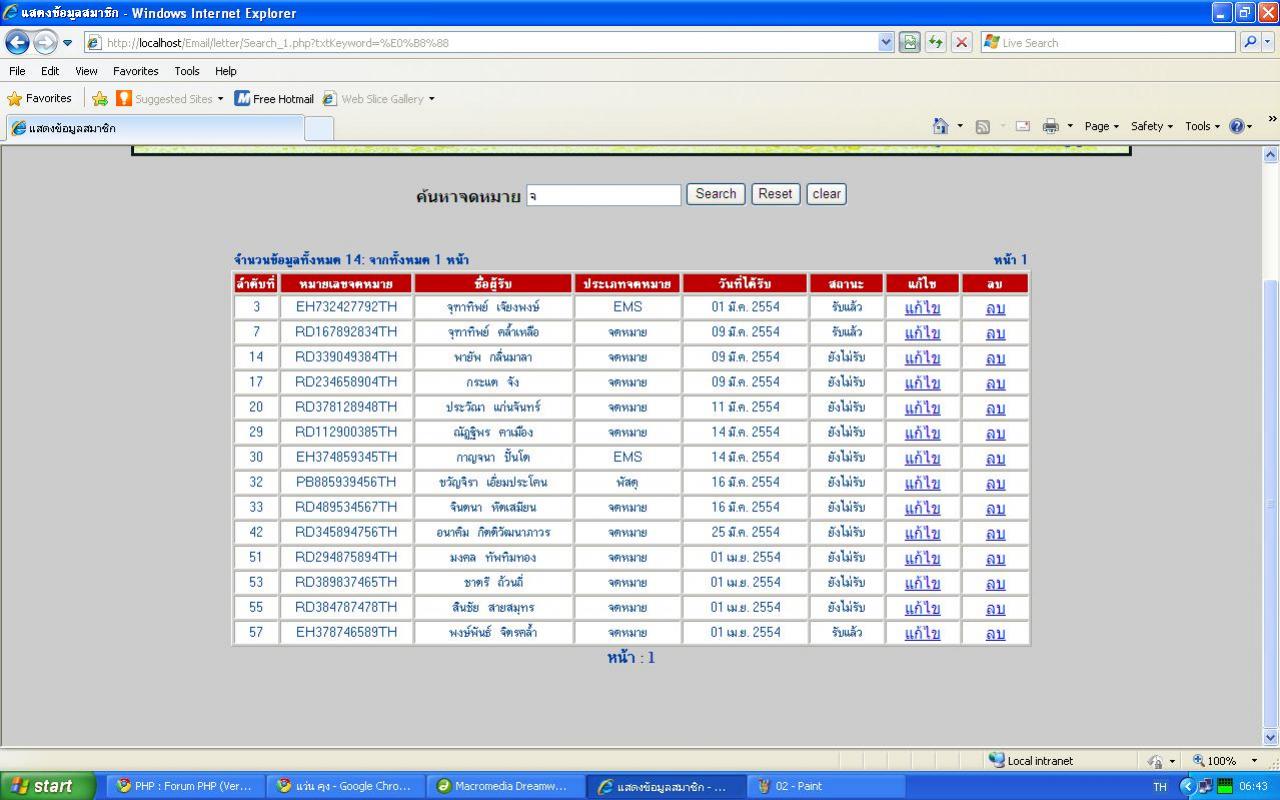
Task: Click ลบ for RD339049384TH row
Action: click(995, 358)
